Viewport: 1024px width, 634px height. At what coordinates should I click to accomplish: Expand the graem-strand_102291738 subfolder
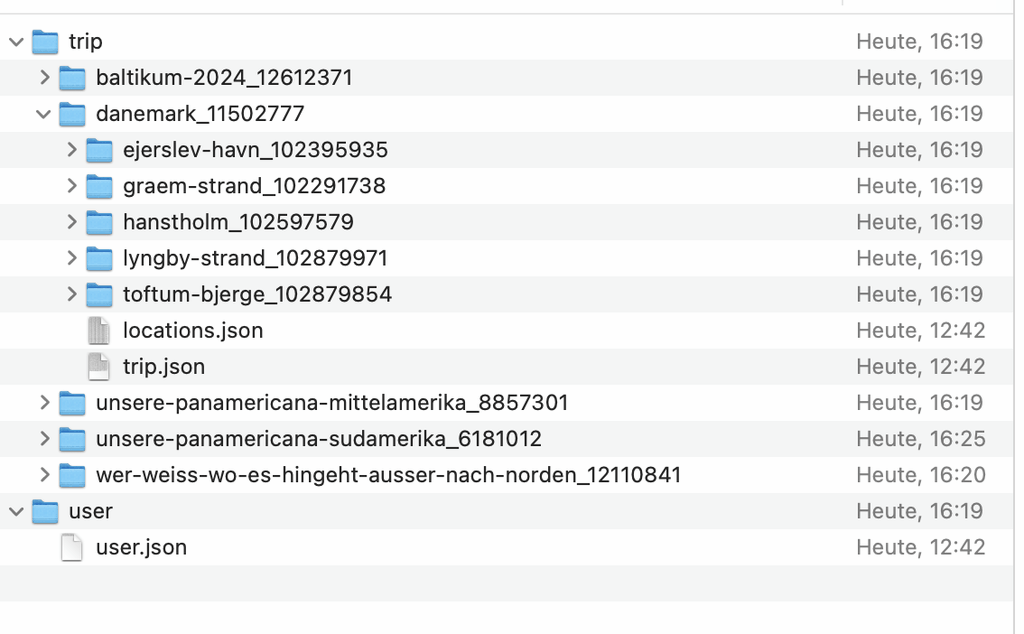click(x=72, y=186)
